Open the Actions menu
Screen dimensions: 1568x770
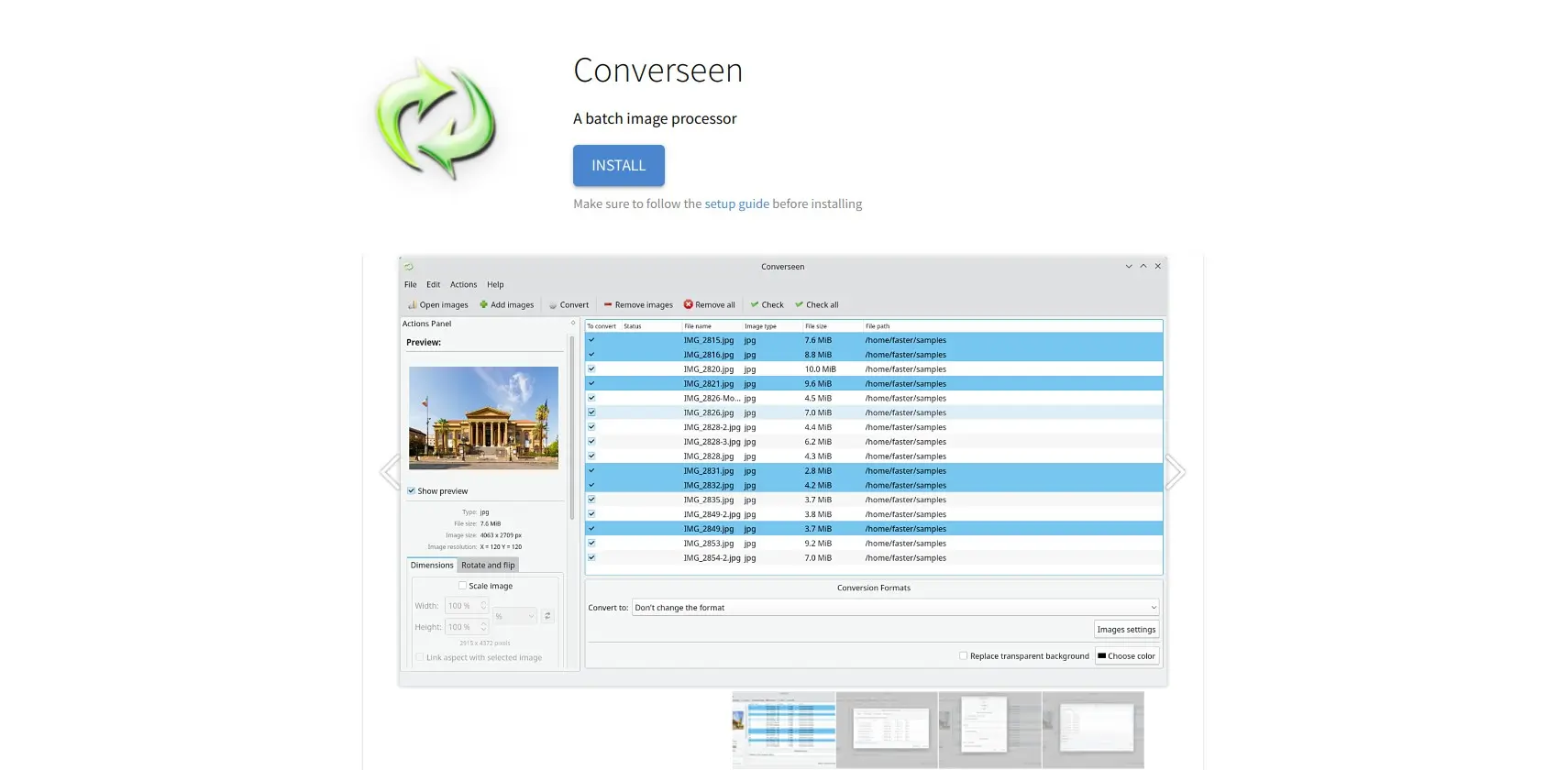[463, 285]
